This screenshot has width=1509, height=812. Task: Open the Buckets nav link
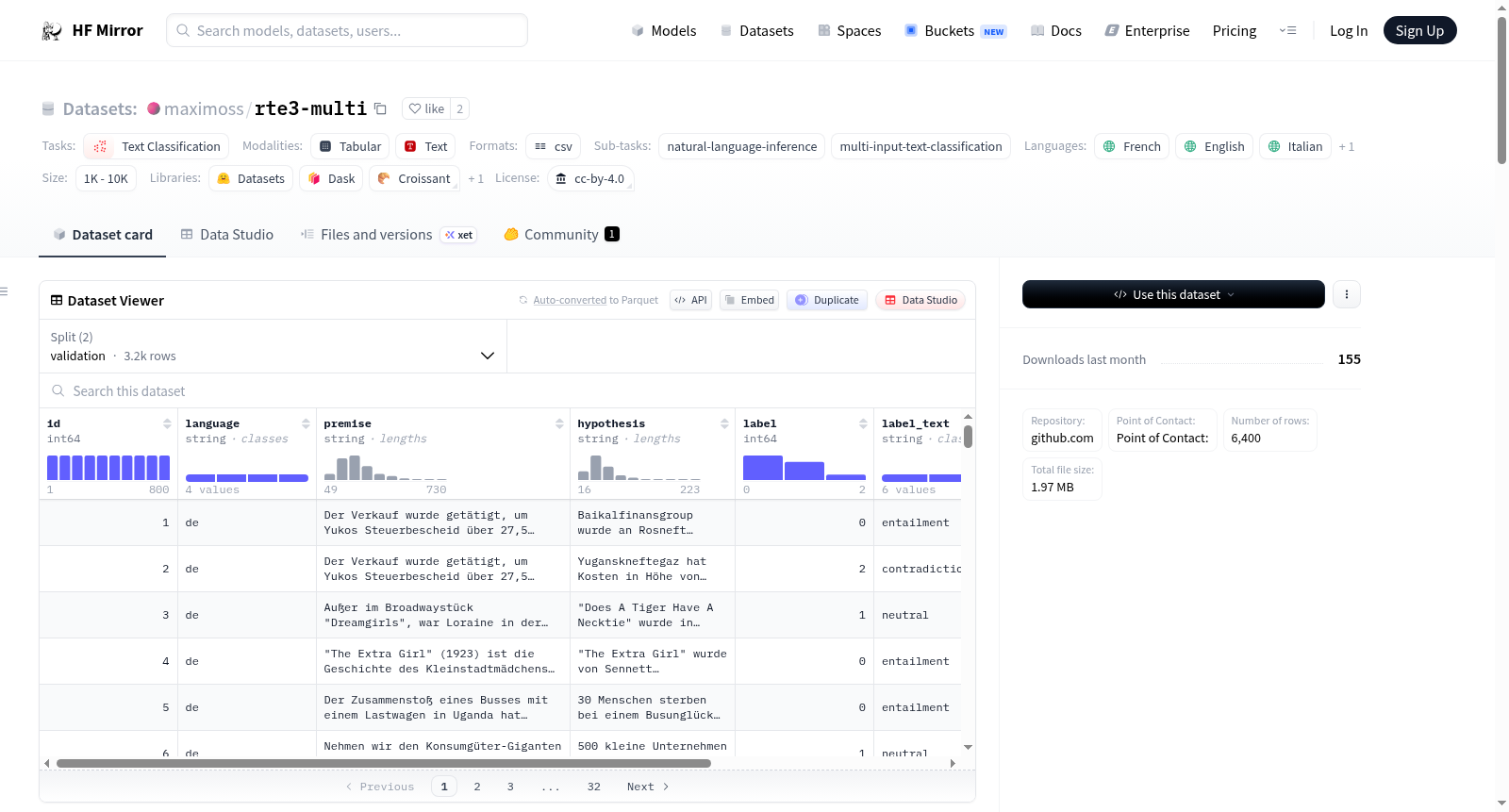tap(955, 31)
